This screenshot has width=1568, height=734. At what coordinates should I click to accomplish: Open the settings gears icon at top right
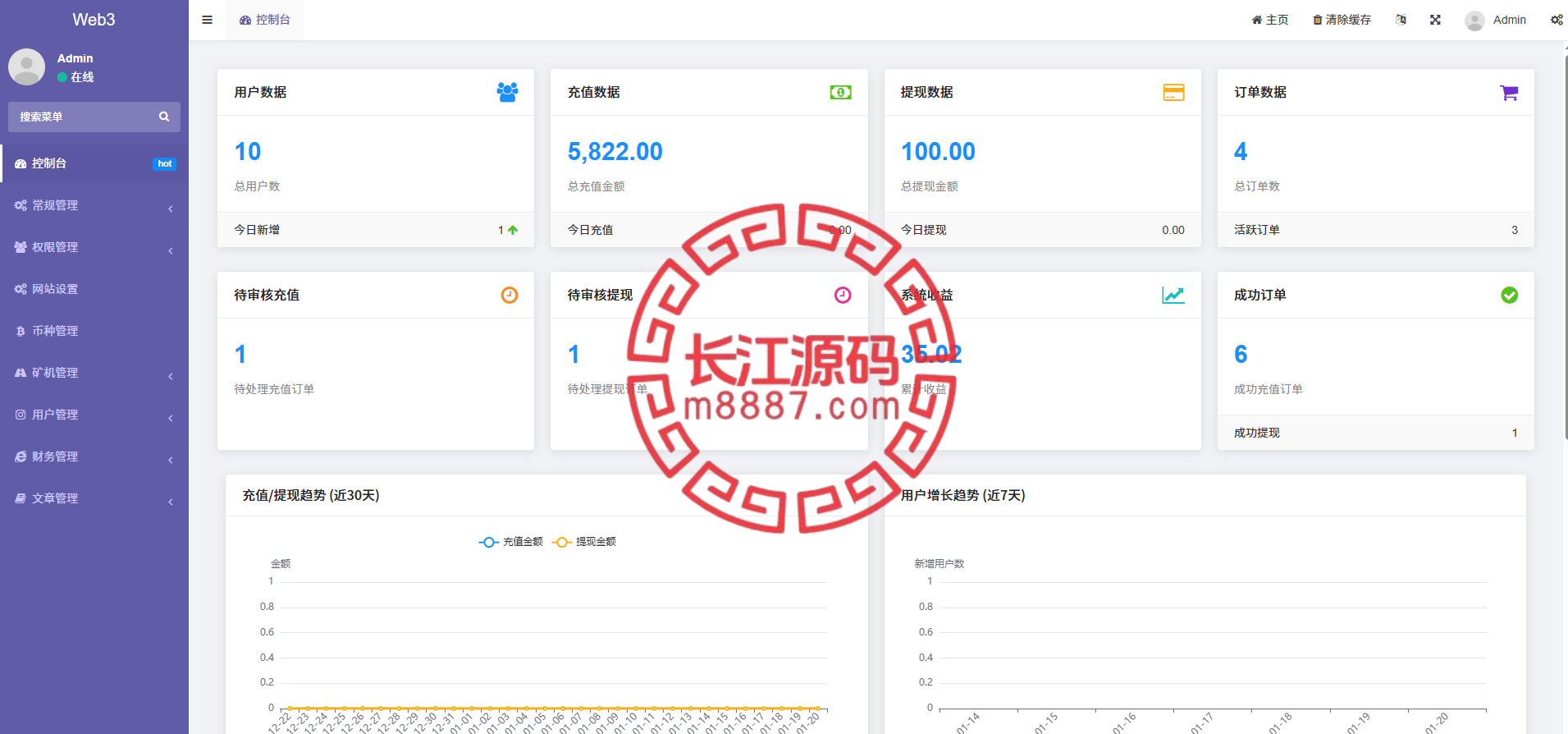tap(1557, 20)
